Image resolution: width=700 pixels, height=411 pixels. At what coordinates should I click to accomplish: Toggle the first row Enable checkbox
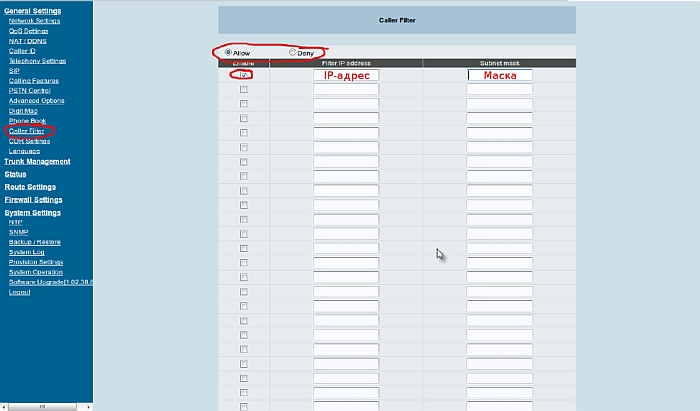click(x=244, y=75)
